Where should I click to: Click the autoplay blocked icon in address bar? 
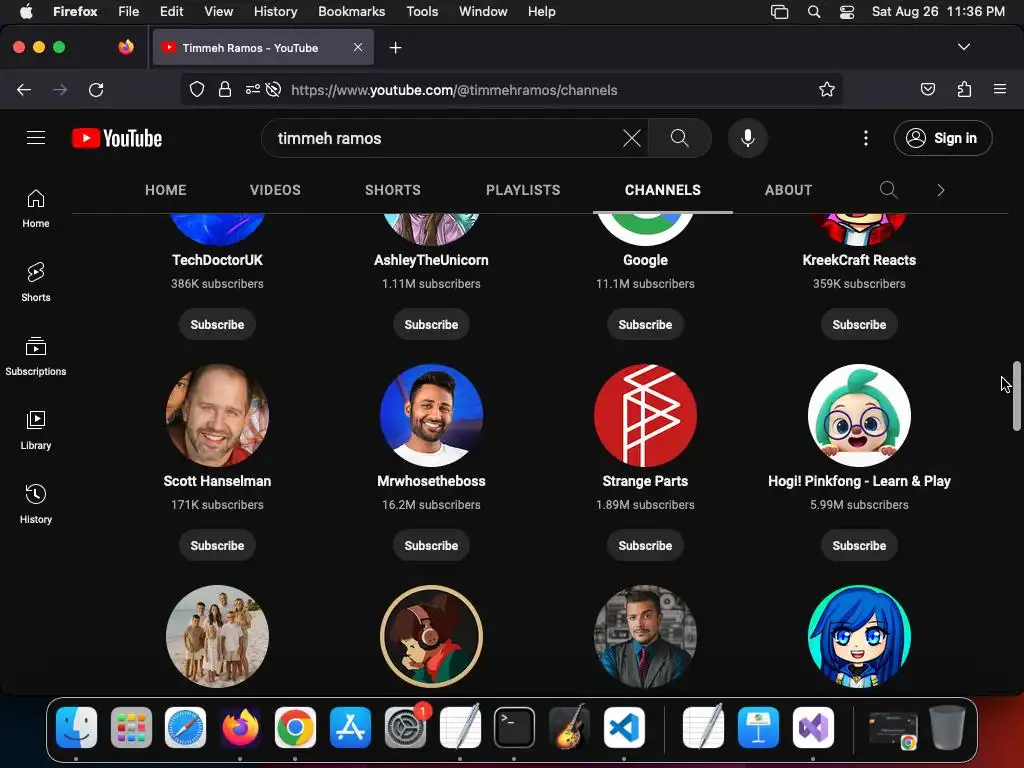274,89
